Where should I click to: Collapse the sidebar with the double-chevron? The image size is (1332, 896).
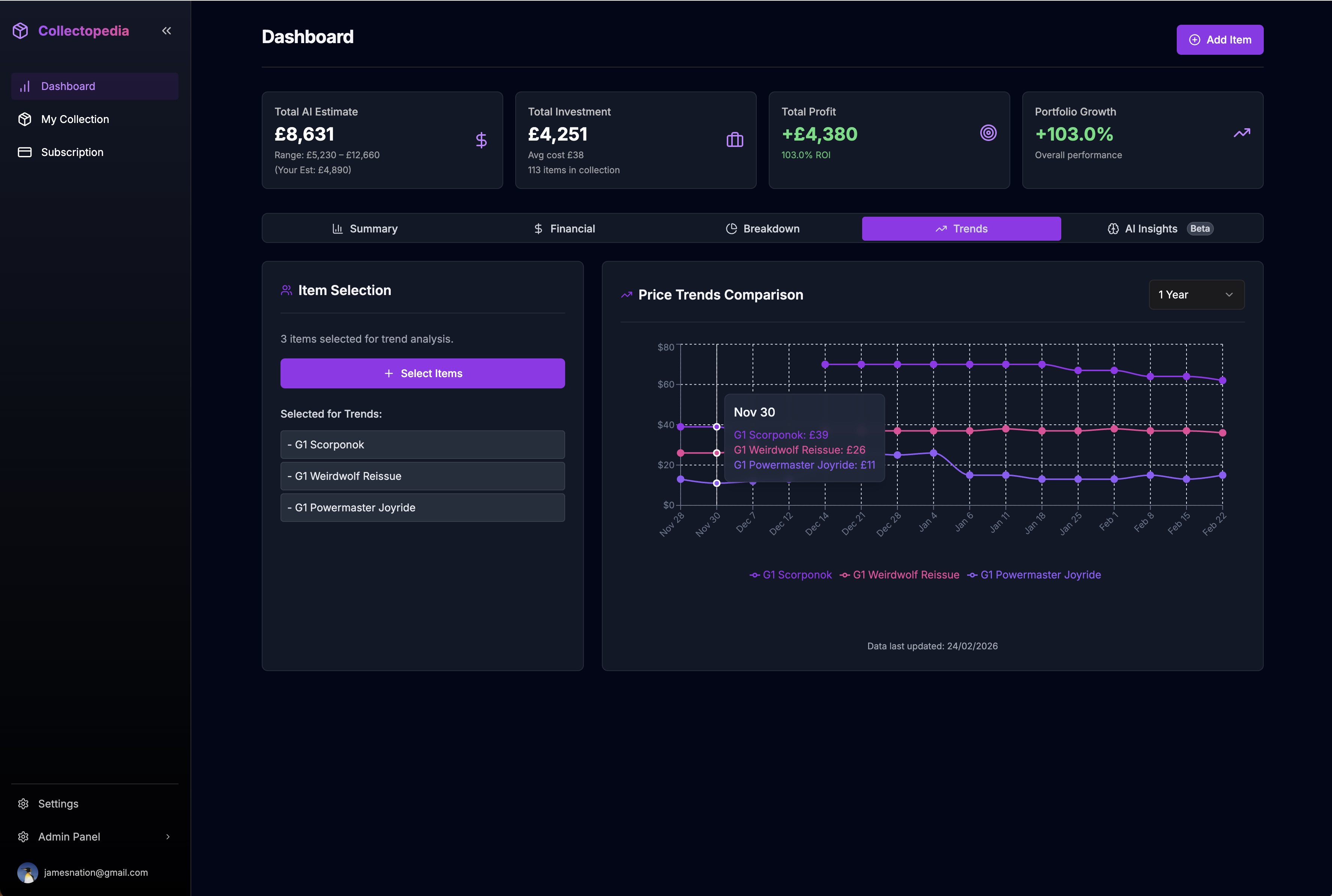166,31
